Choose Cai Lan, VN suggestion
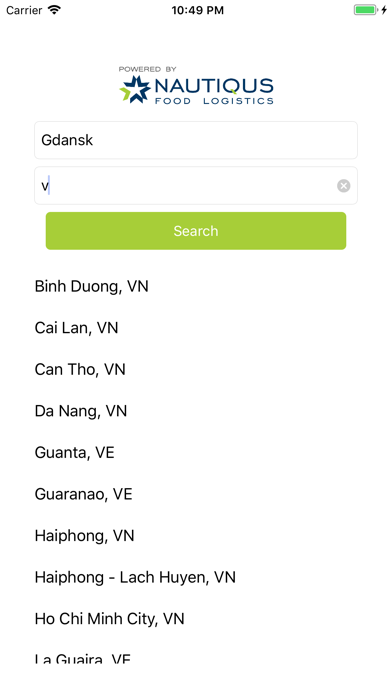Viewport: 392px width, 696px height. [x=196, y=328]
